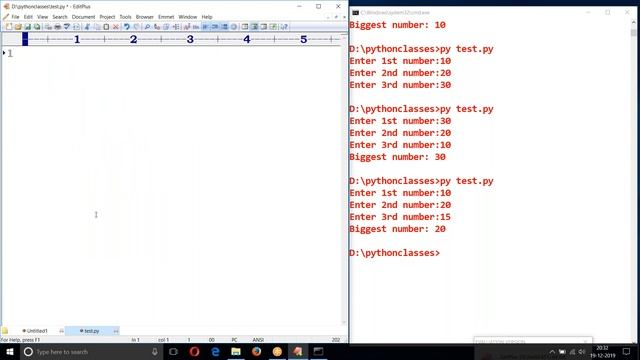Open the View menu

click(x=42, y=17)
